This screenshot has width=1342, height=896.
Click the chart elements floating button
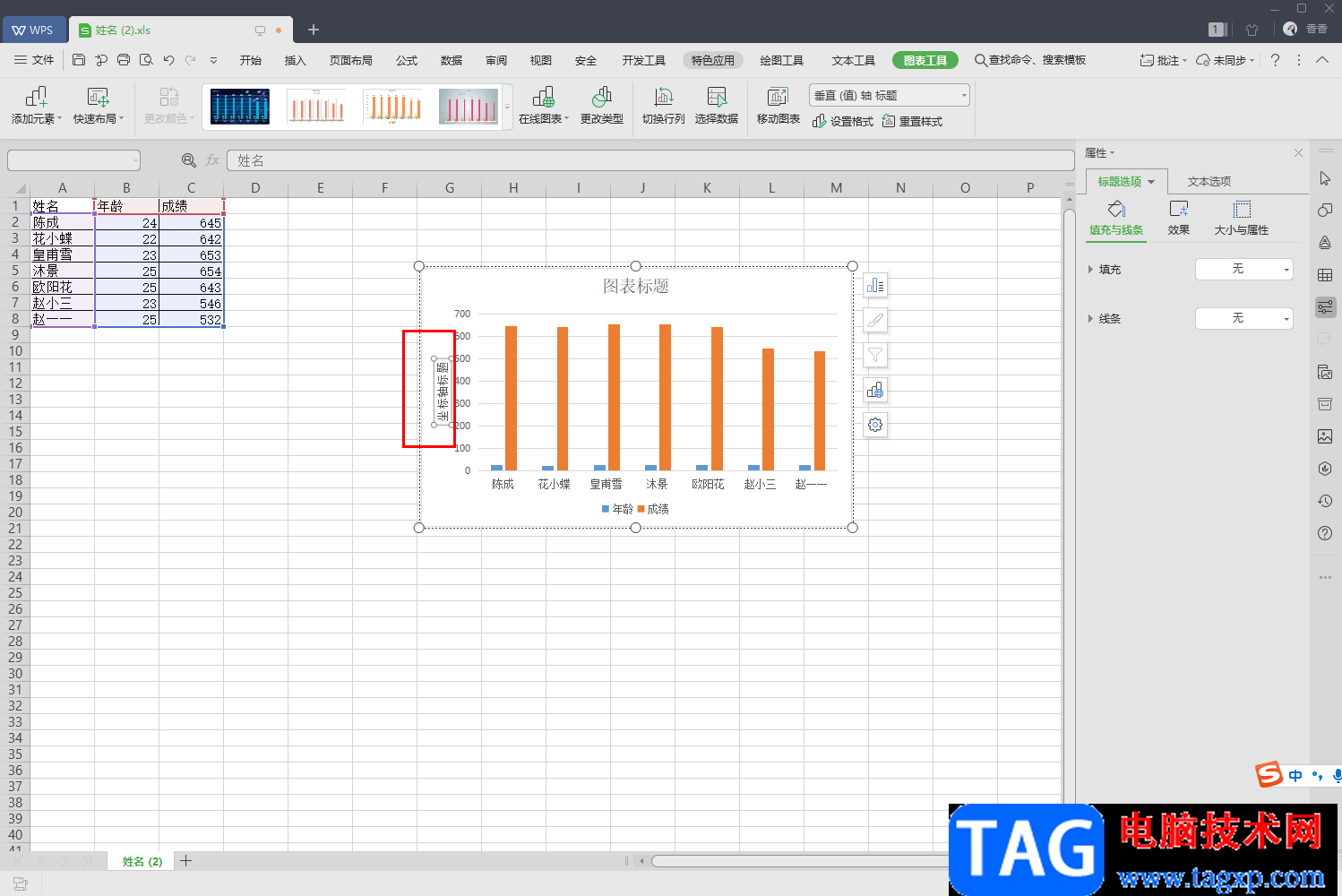click(x=875, y=285)
